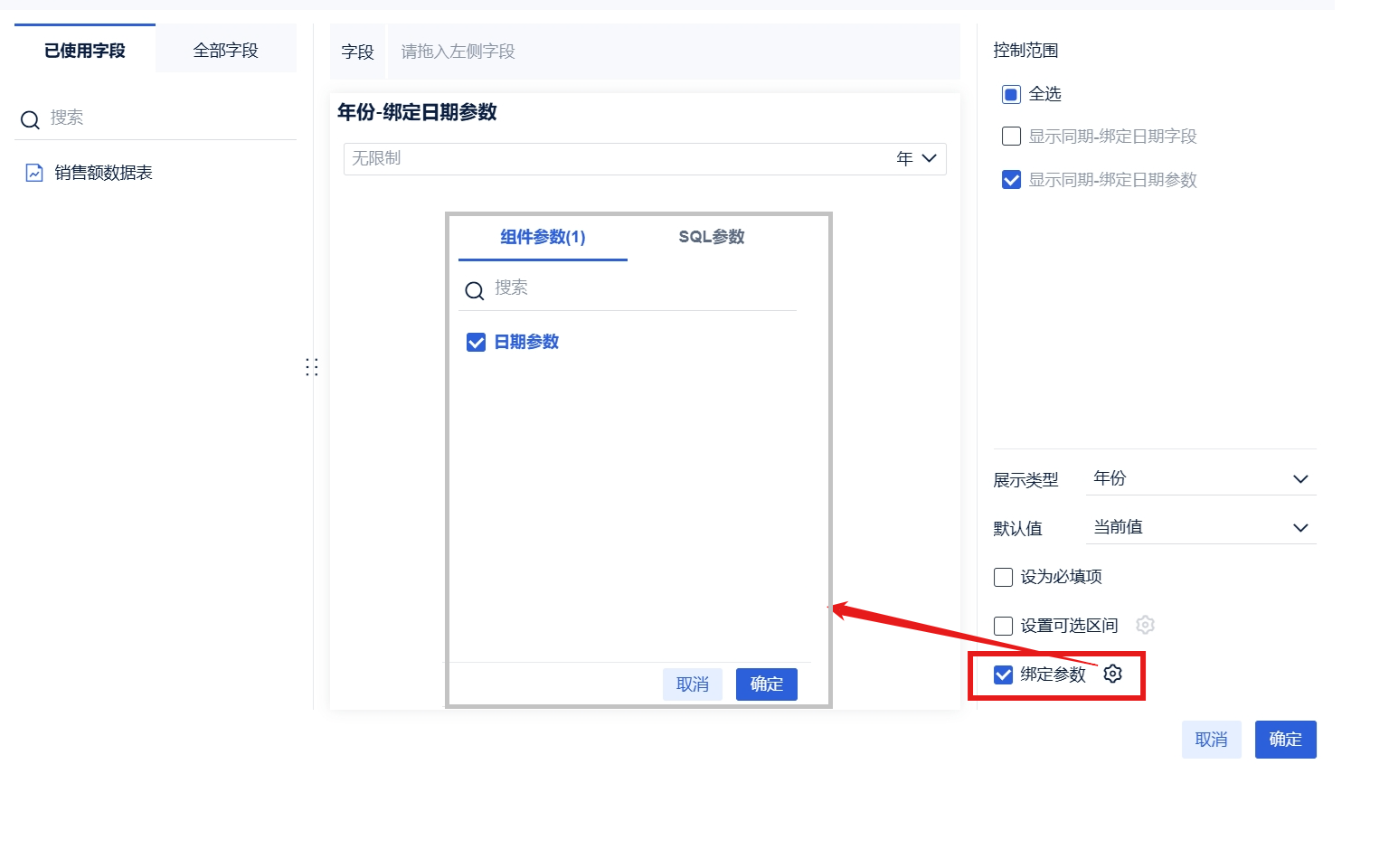Select the 销售额数据表 list item
The height and width of the screenshot is (868, 1389).
pyautogui.click(x=156, y=173)
